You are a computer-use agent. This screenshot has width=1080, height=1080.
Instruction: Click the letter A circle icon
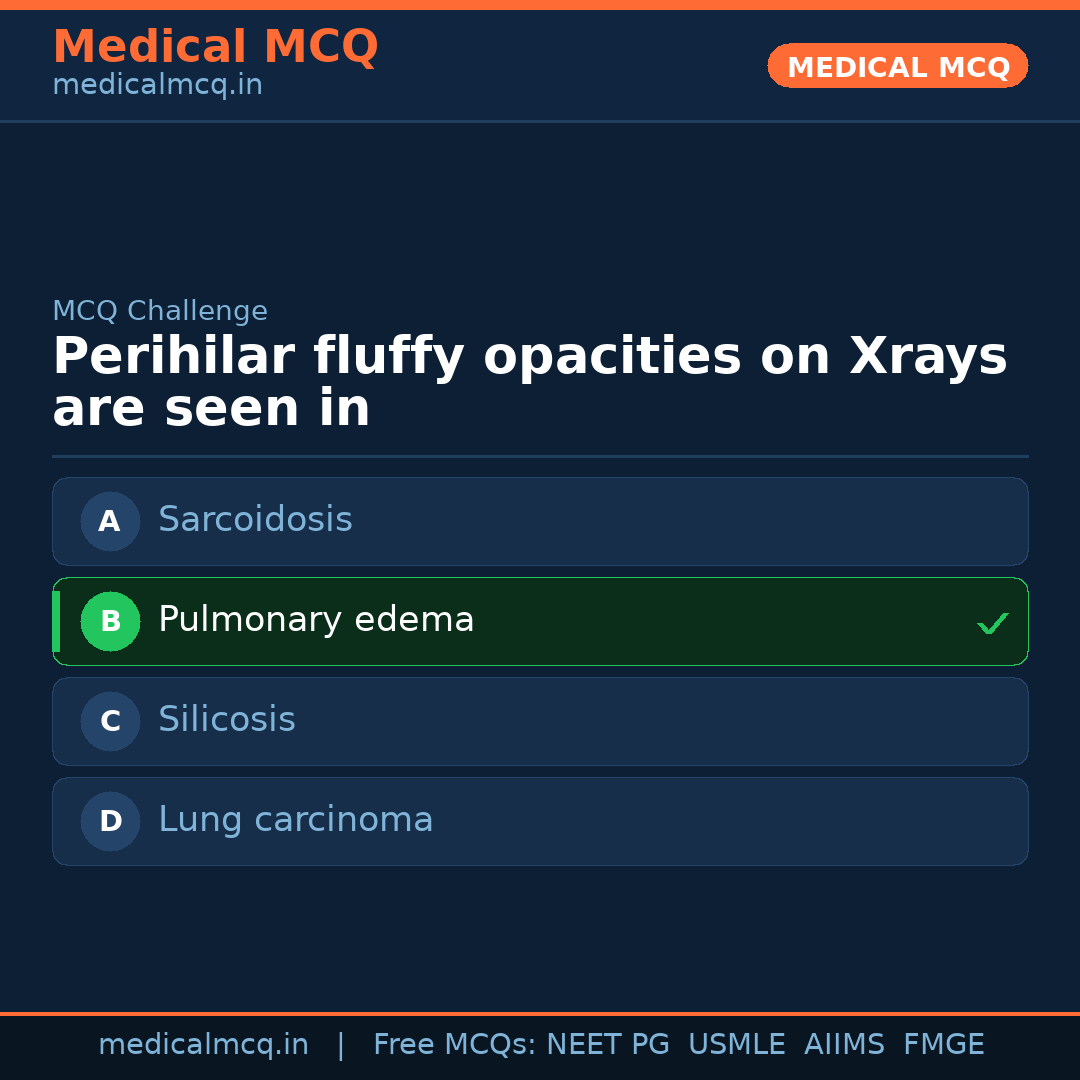click(110, 521)
